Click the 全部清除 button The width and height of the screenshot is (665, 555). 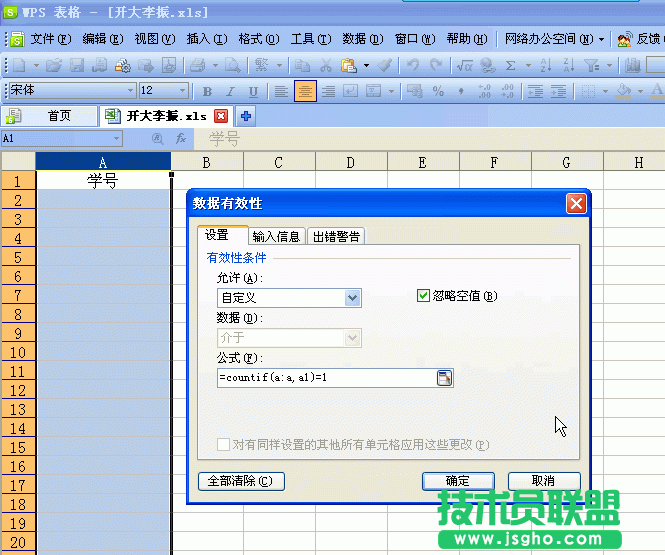point(241,481)
